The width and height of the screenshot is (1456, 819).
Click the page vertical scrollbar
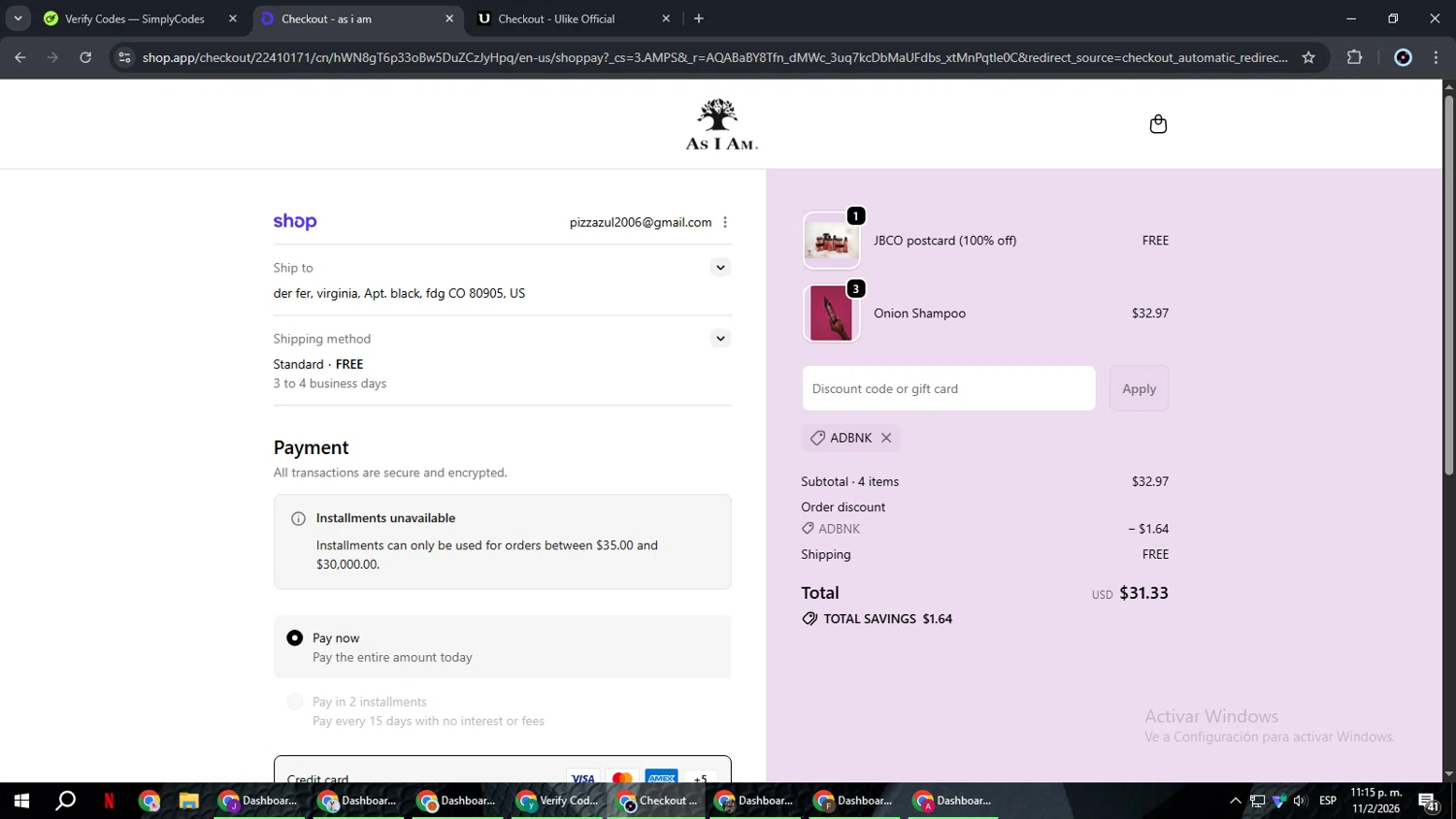pos(1448,285)
